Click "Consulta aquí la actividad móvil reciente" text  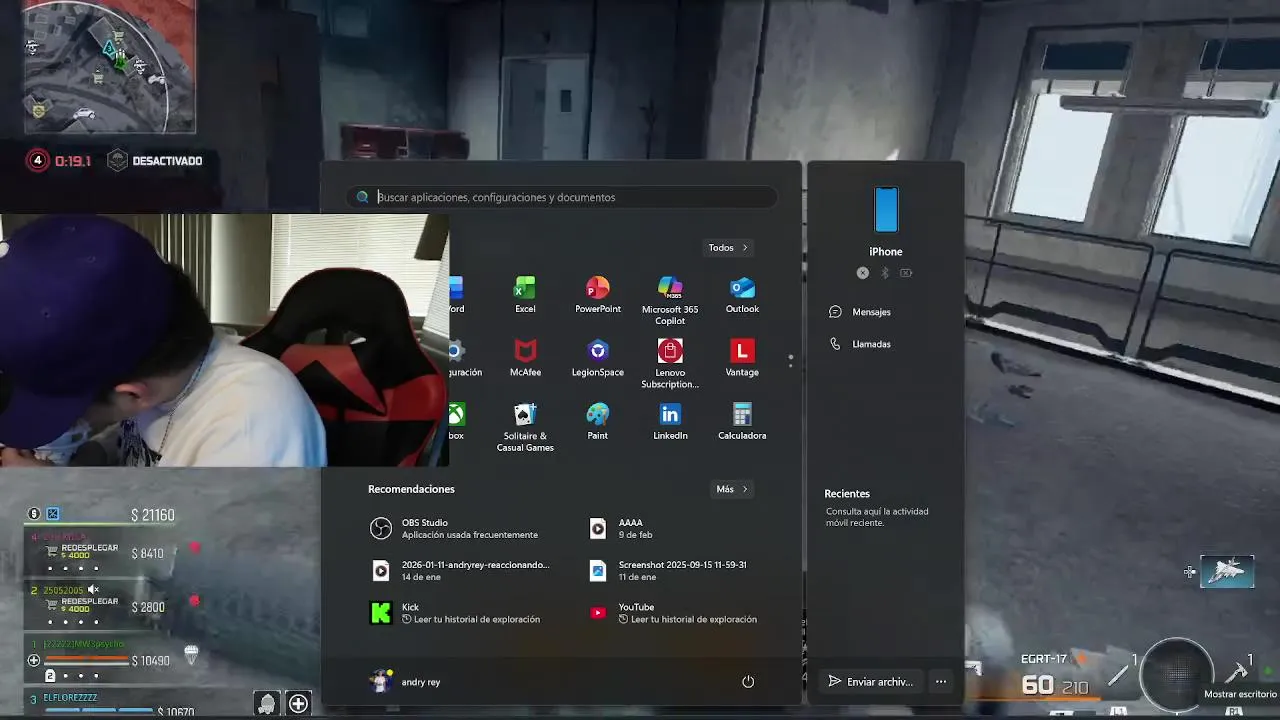877,517
